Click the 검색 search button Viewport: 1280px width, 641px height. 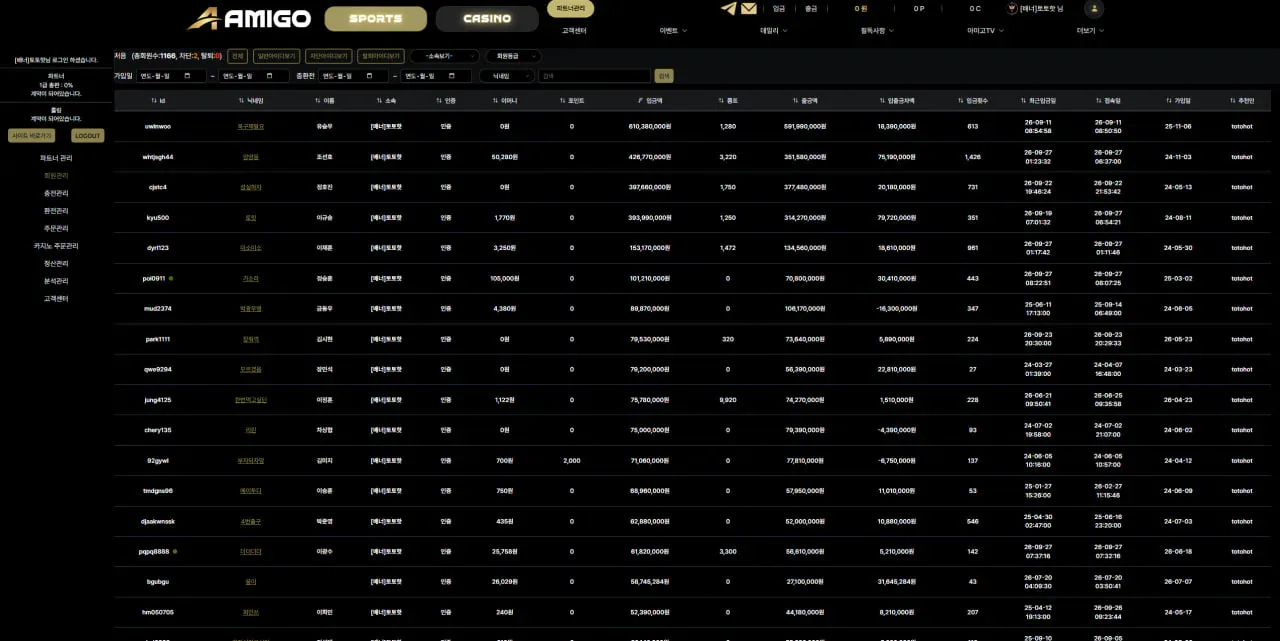664,76
